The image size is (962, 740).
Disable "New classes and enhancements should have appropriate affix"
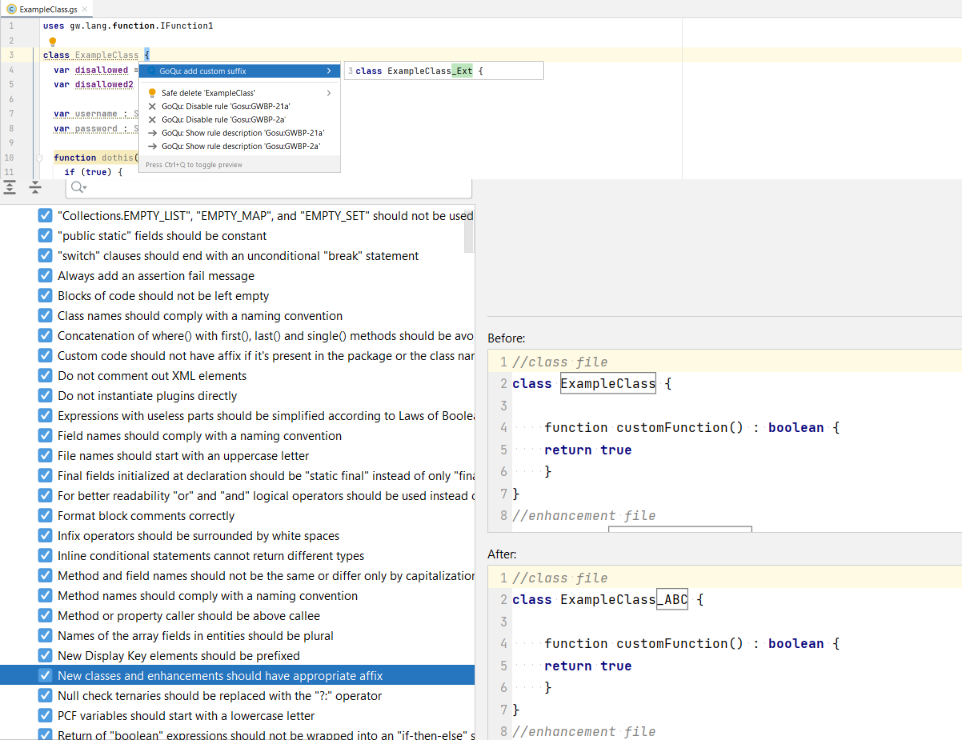click(x=45, y=676)
